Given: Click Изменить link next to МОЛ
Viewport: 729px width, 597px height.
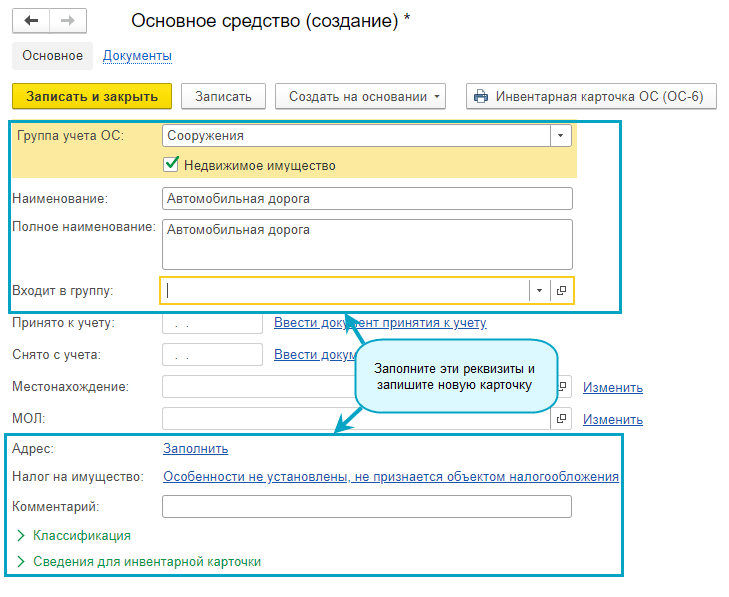Looking at the screenshot, I should click(613, 419).
